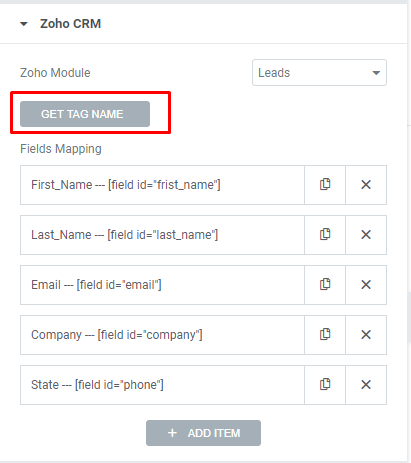The image size is (411, 463).
Task: Remove the State mapping item
Action: coord(366,385)
